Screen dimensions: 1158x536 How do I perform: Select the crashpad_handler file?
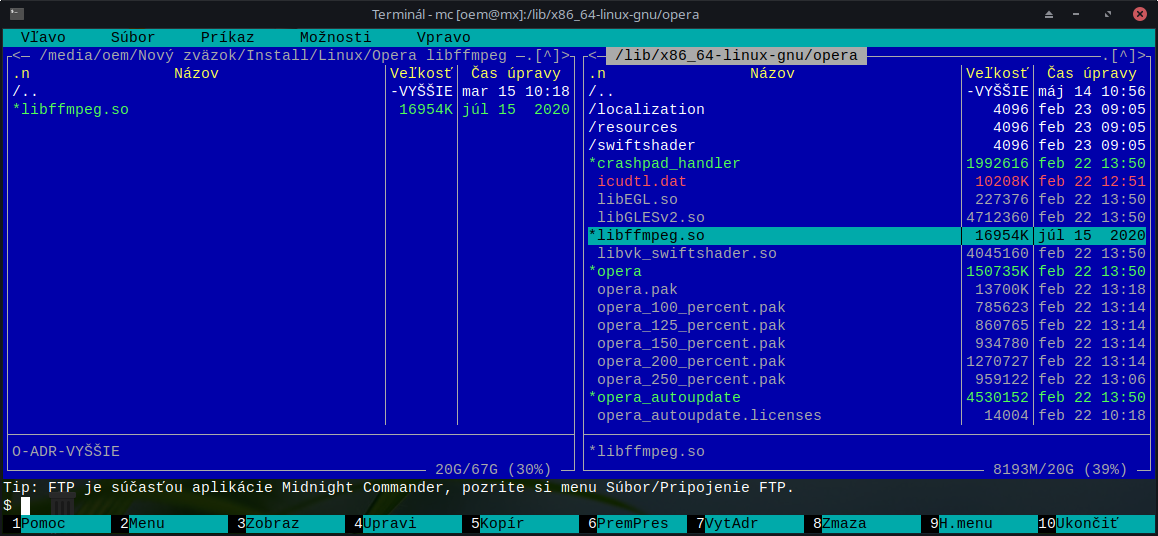[867, 163]
